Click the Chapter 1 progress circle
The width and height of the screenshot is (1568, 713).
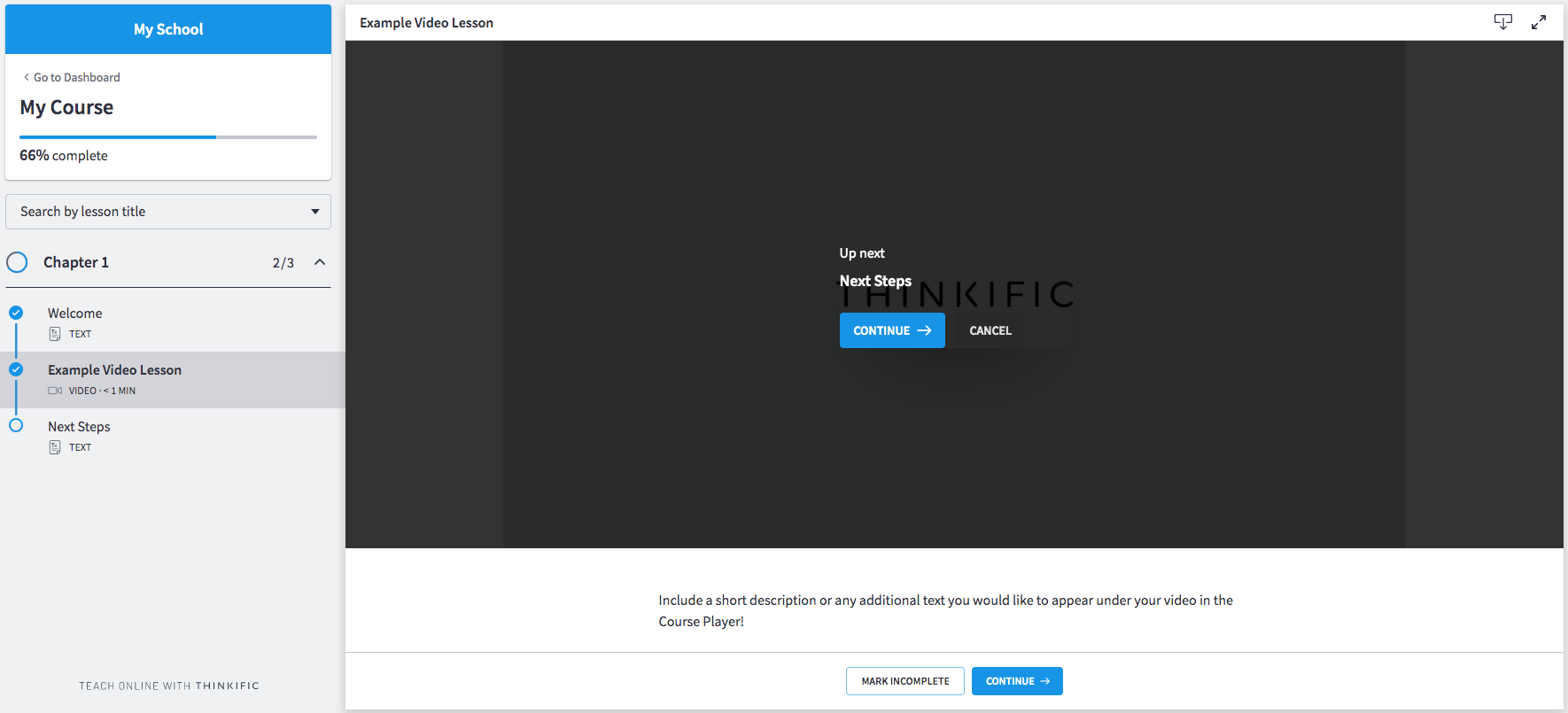click(17, 262)
